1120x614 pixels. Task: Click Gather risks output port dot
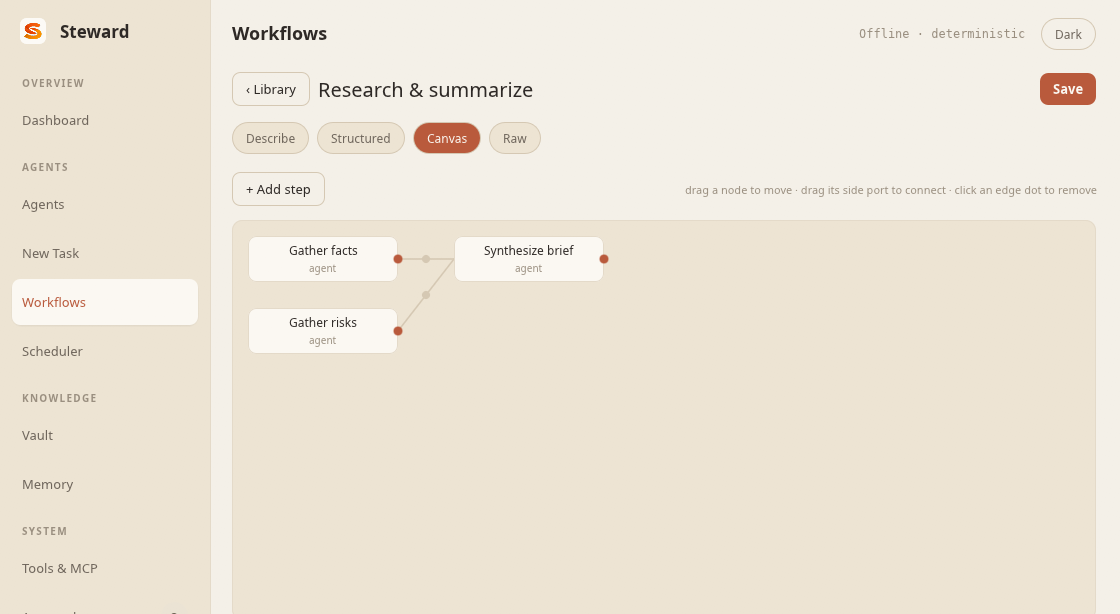point(398,331)
